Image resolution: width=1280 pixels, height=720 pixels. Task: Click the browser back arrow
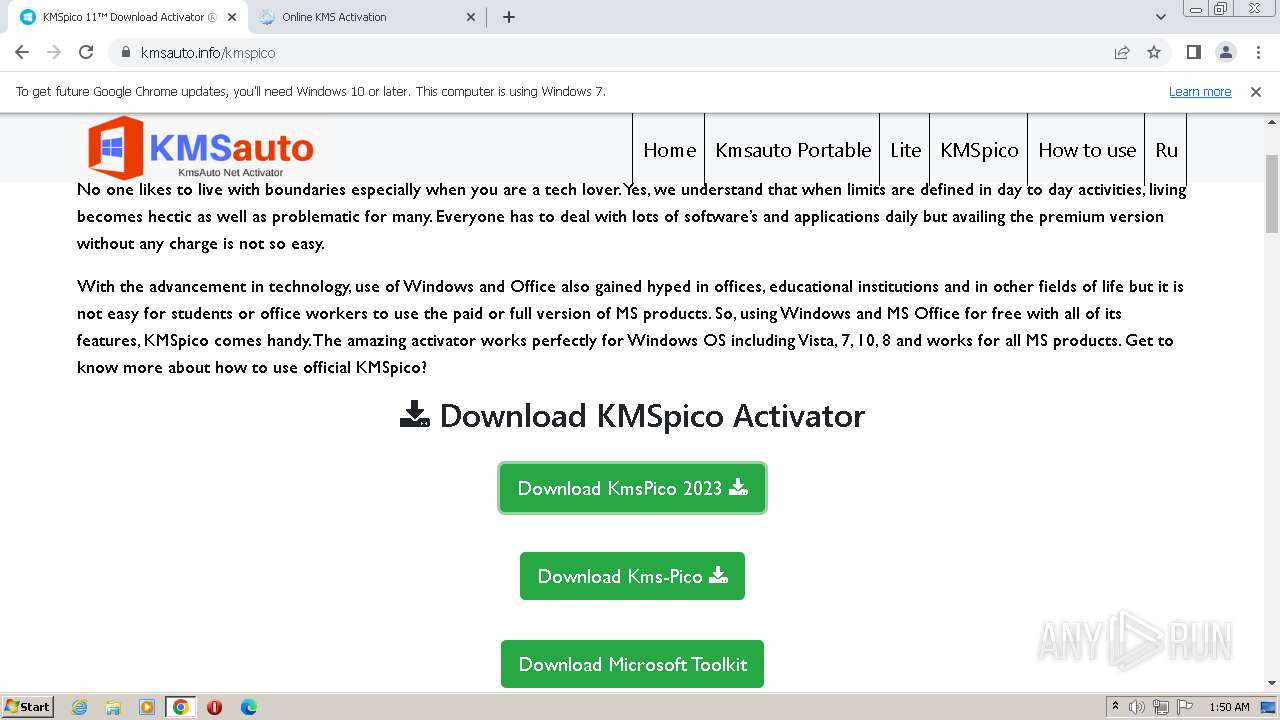point(22,53)
